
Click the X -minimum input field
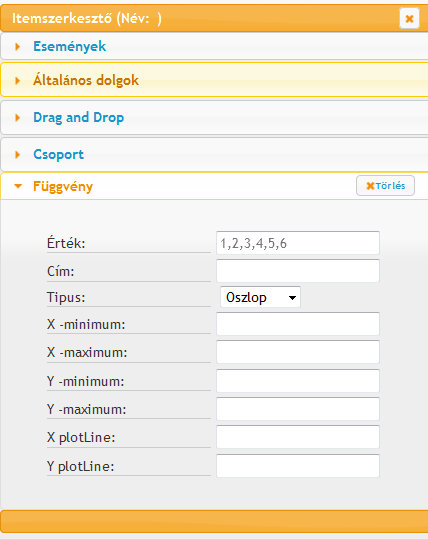pos(298,324)
